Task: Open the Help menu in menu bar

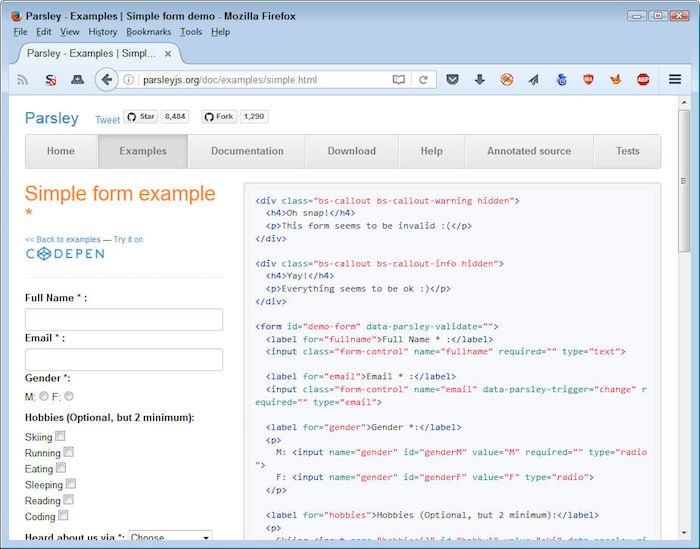Action: [x=220, y=32]
